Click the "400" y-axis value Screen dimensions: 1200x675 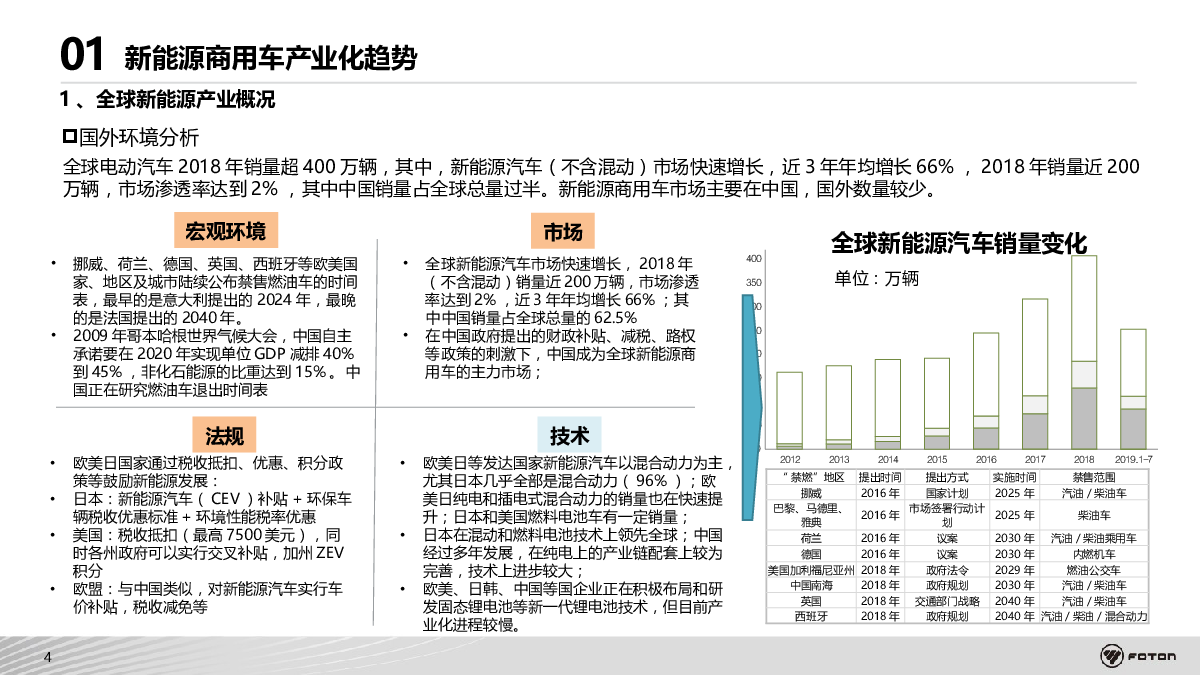(x=754, y=259)
